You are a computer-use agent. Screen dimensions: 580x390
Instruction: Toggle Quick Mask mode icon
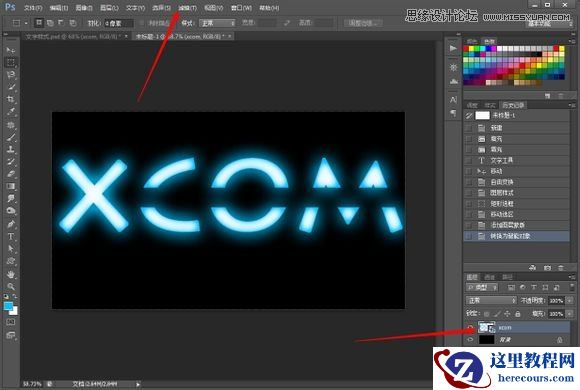point(11,322)
